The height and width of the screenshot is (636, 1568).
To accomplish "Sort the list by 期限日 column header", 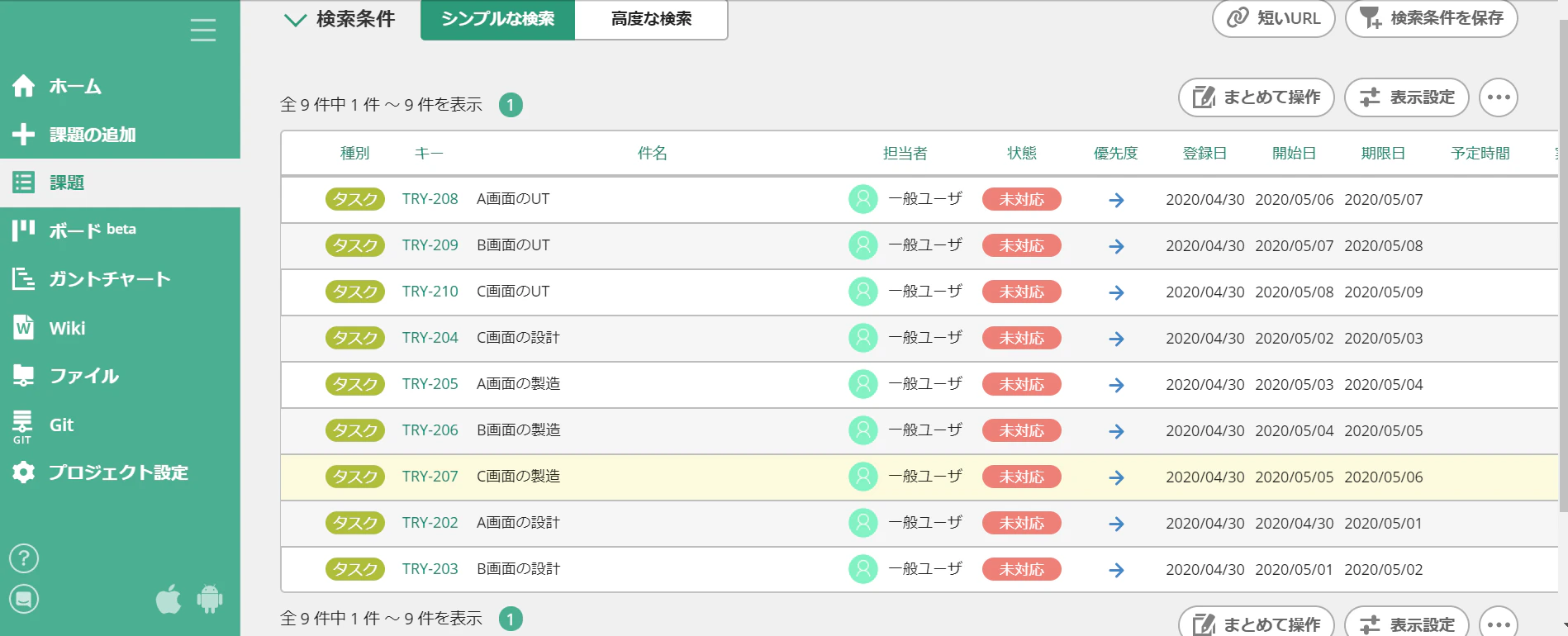I will [x=1383, y=154].
